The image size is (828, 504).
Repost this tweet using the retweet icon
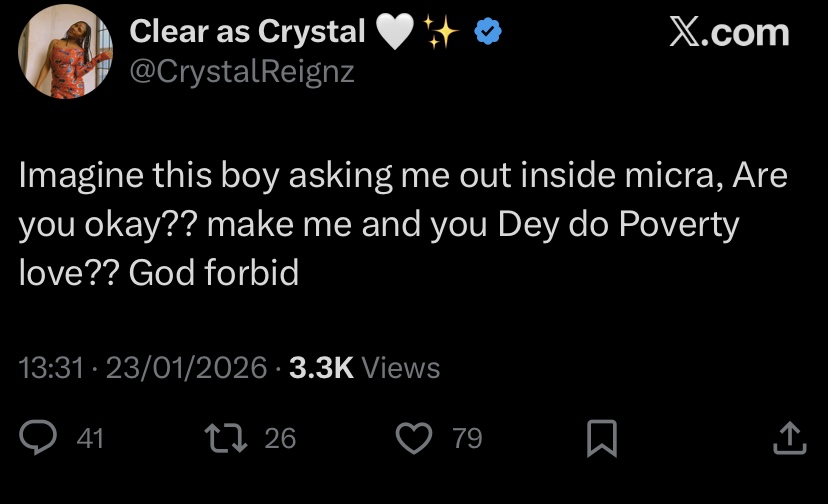[x=221, y=438]
